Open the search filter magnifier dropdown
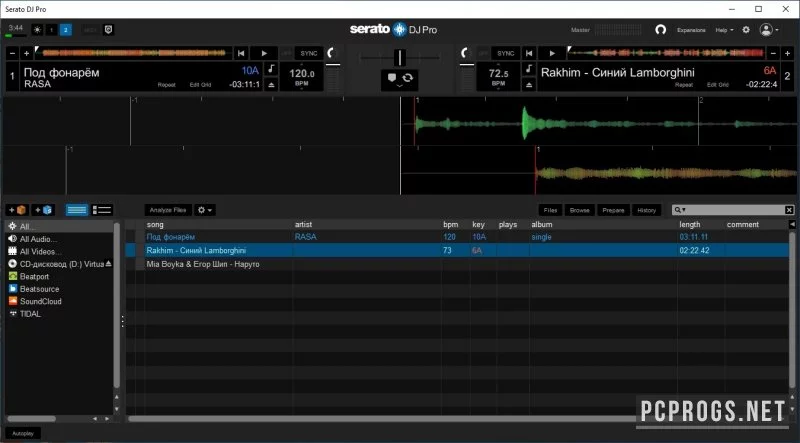Image resolution: width=800 pixels, height=443 pixels. point(680,210)
